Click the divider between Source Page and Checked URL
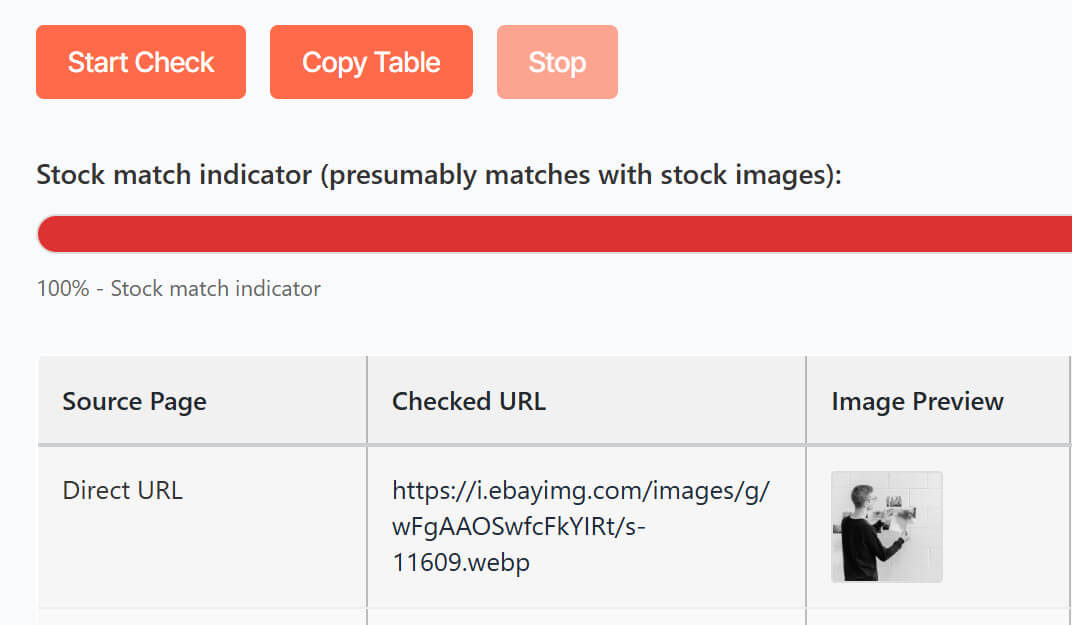Viewport: 1072px width, 625px height. point(367,402)
